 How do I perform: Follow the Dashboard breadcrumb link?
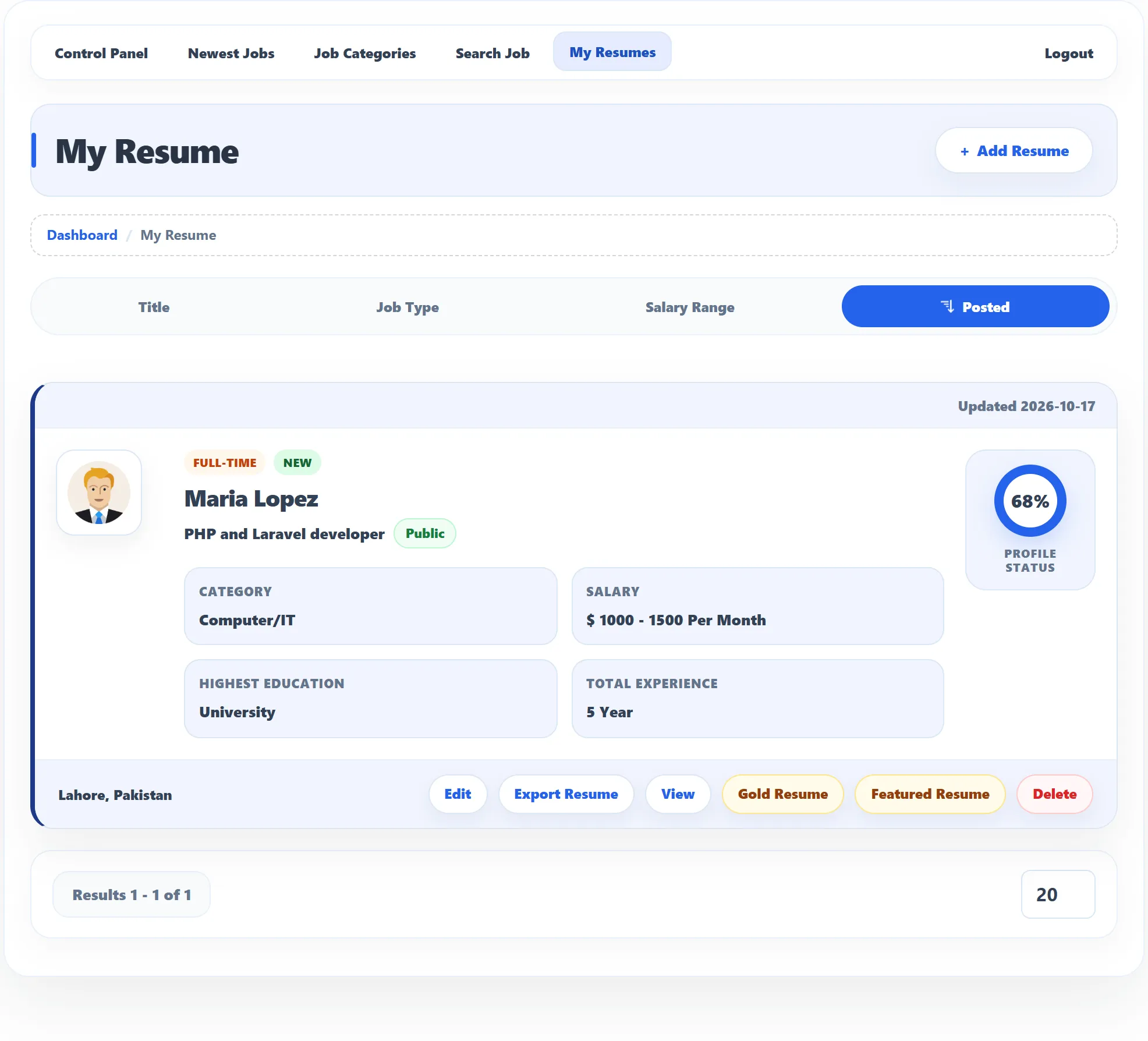click(82, 235)
